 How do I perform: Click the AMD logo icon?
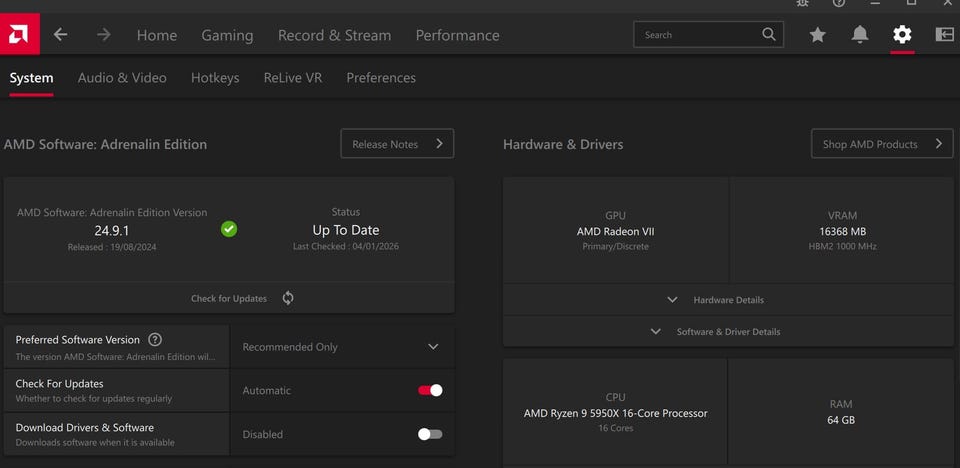(x=19, y=34)
